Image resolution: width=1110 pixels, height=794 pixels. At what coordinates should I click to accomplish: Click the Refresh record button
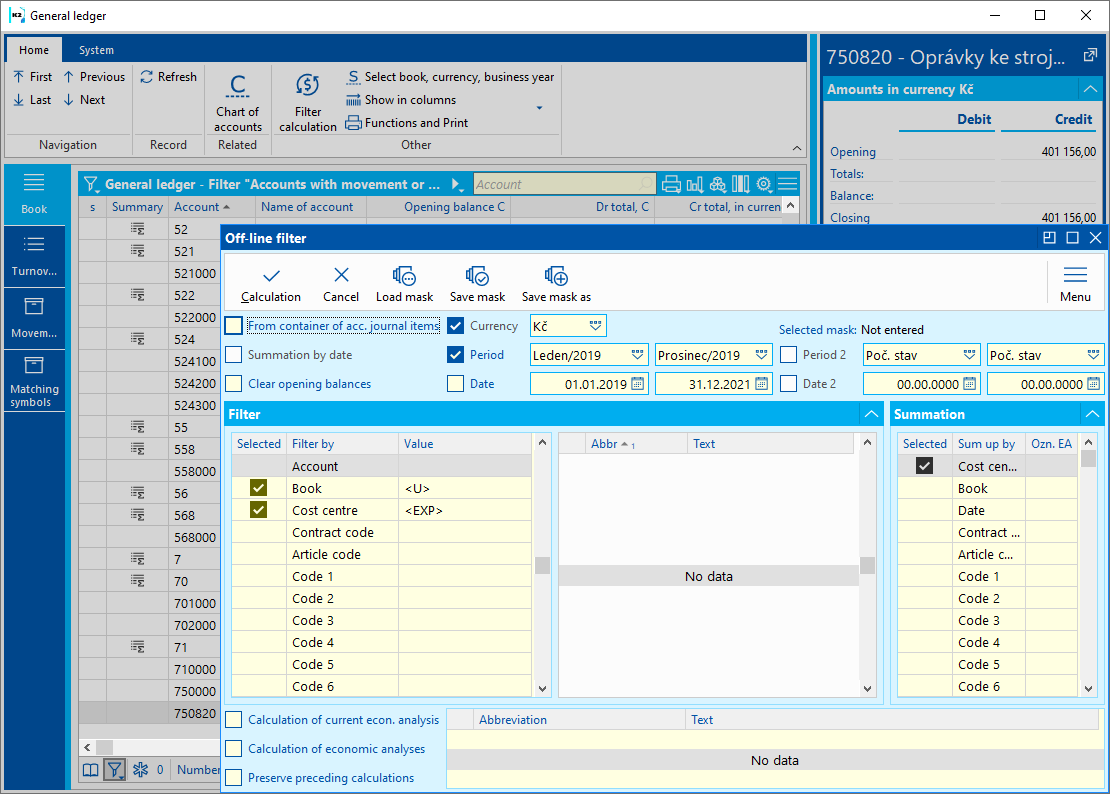pyautogui.click(x=168, y=76)
